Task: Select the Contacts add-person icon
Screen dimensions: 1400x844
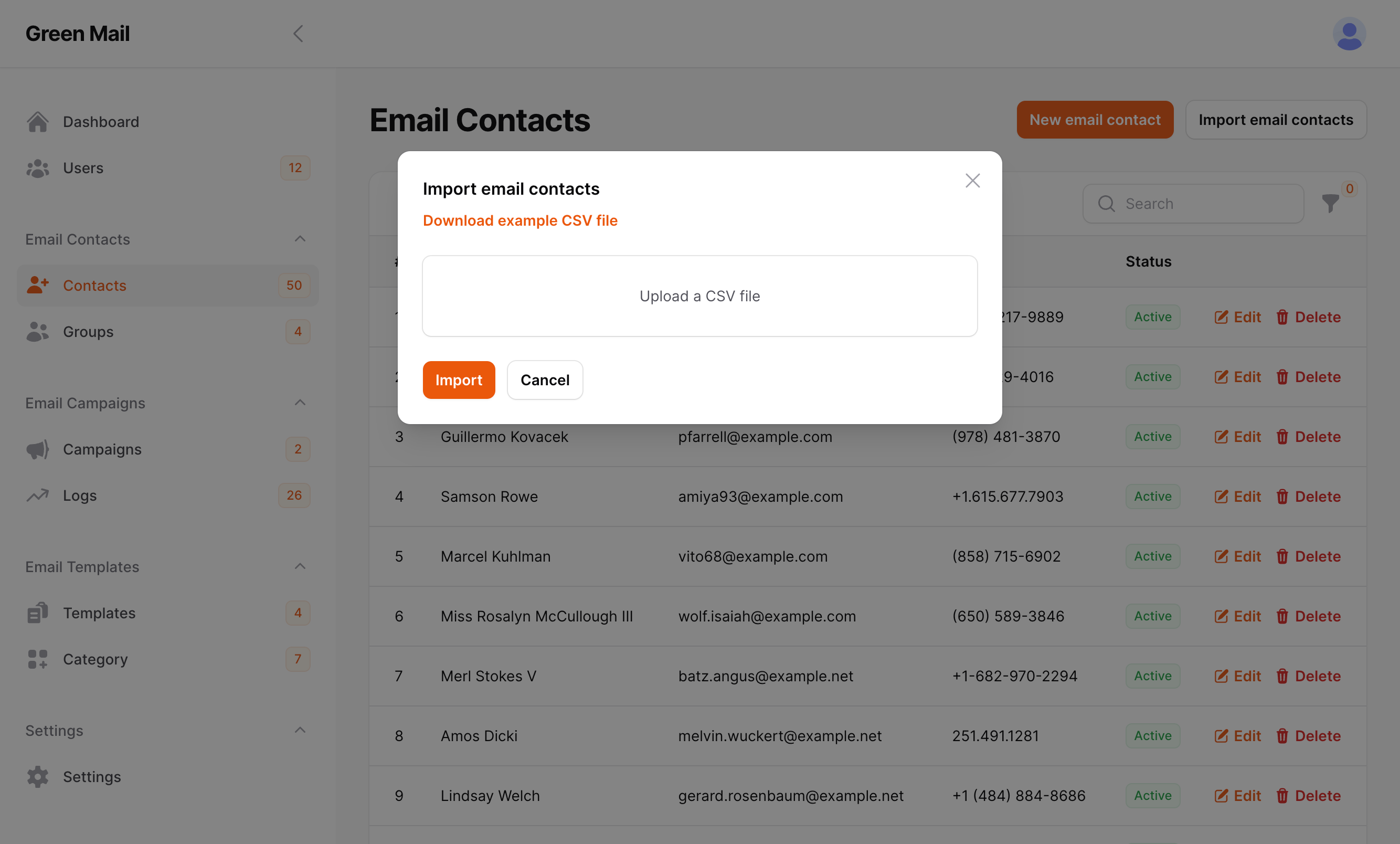Action: point(37,284)
